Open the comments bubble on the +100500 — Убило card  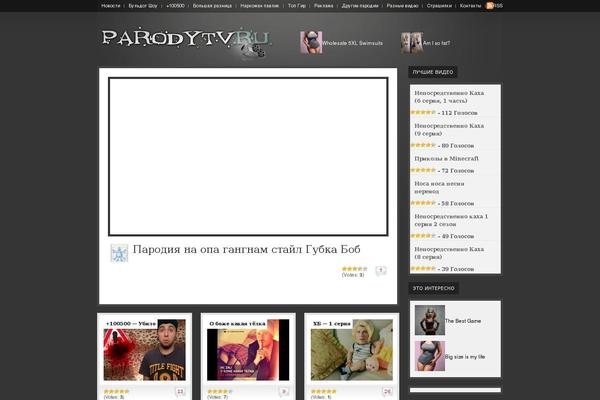180,392
